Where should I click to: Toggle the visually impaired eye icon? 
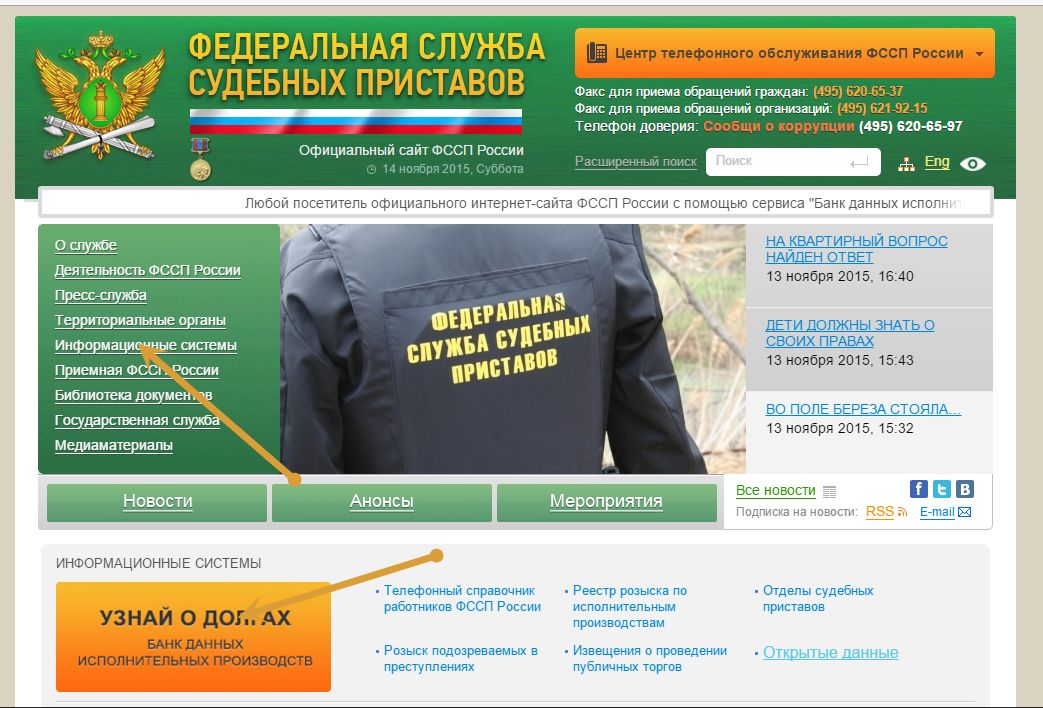coord(972,164)
